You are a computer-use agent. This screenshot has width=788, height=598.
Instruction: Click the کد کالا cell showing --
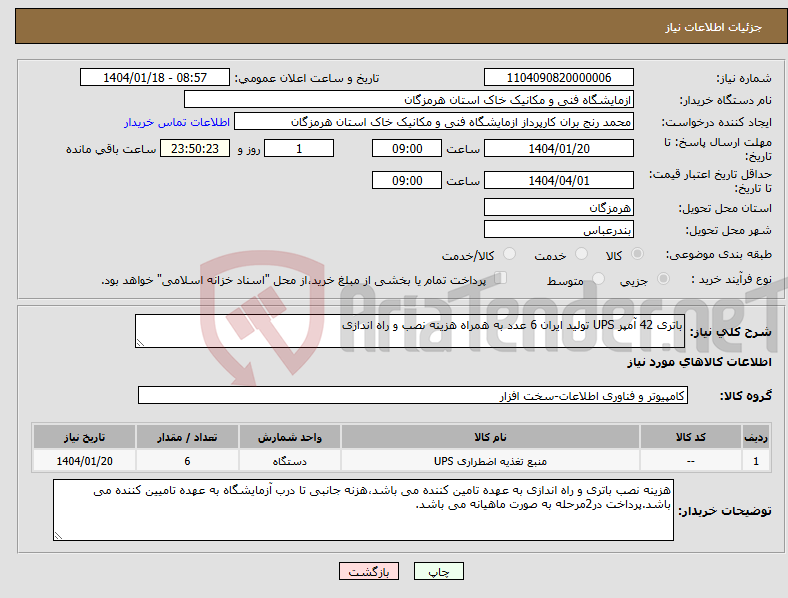click(x=691, y=461)
